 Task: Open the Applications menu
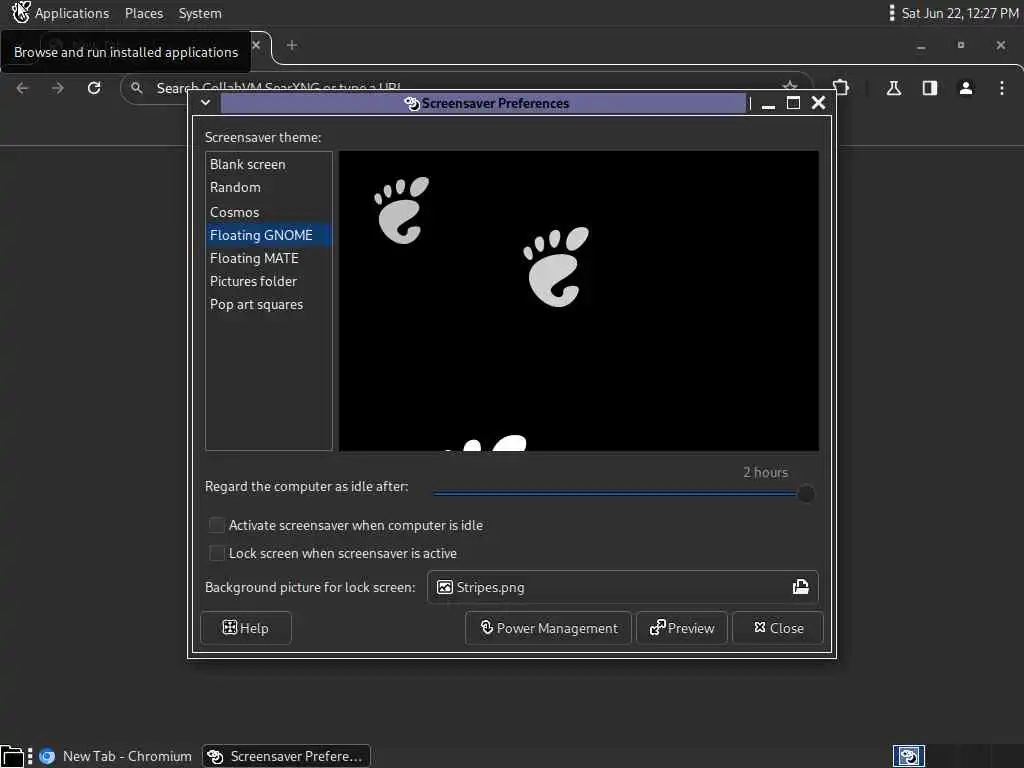point(72,13)
